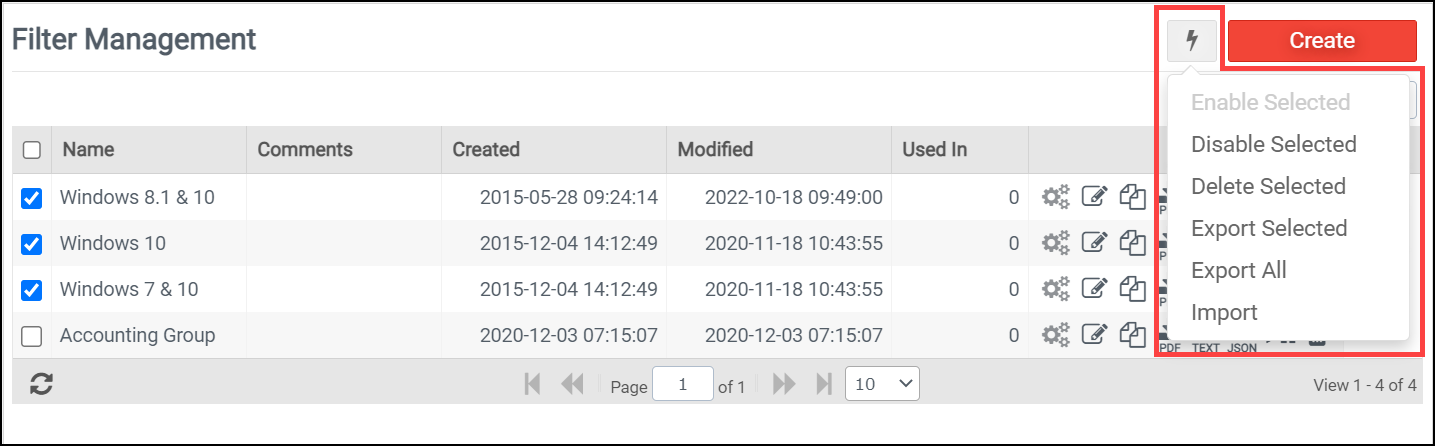Screen dimensions: 1435x446
Task: Select the Import menu option
Action: click(x=1224, y=313)
